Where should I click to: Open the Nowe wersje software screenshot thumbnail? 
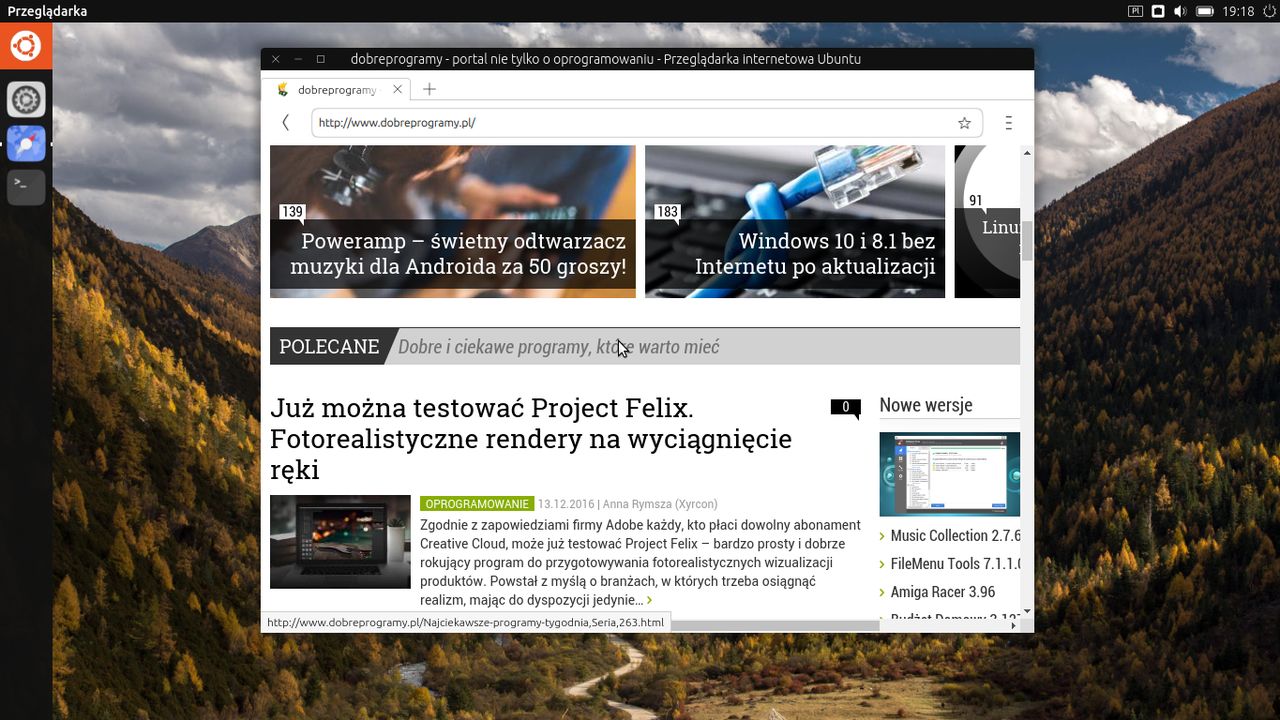[x=950, y=474]
